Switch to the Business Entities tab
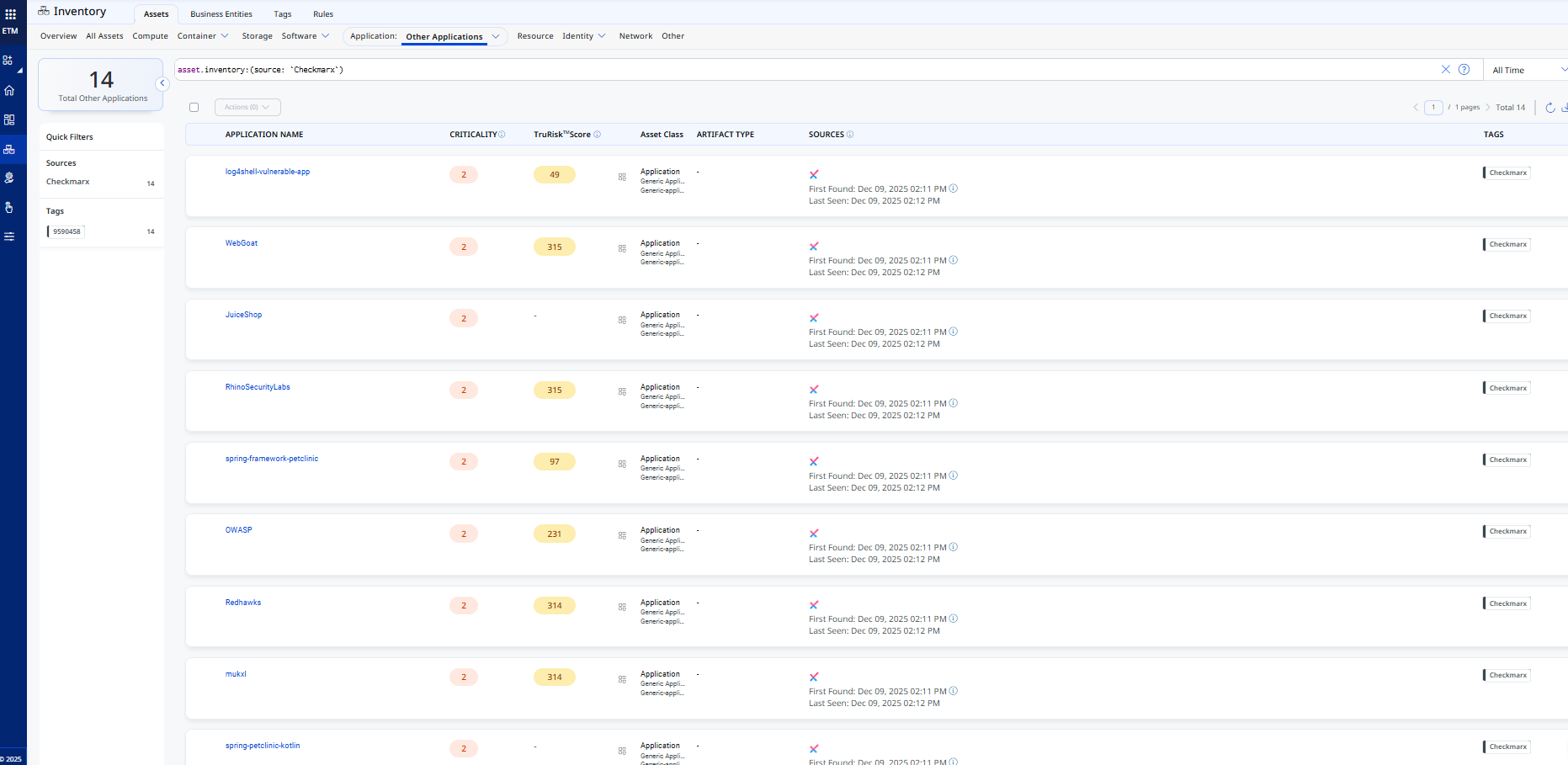Image resolution: width=1568 pixels, height=765 pixels. pos(221,14)
